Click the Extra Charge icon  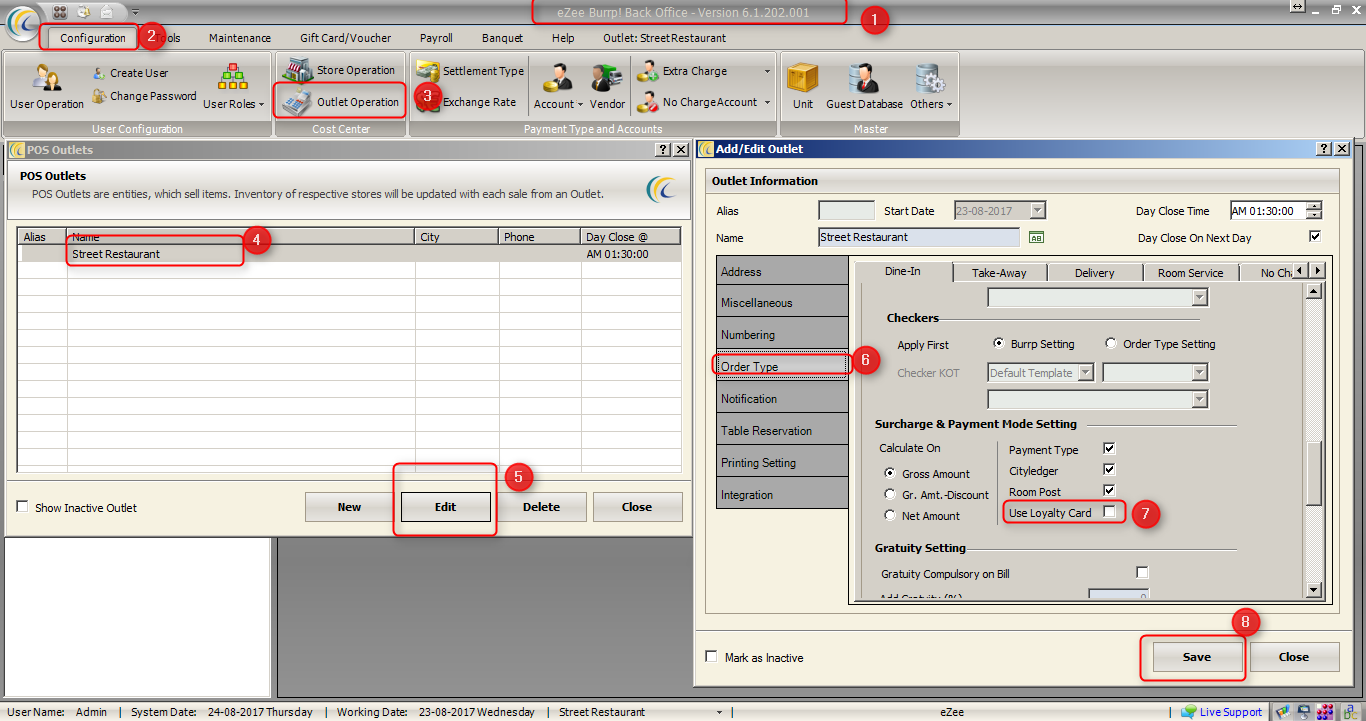(x=648, y=71)
